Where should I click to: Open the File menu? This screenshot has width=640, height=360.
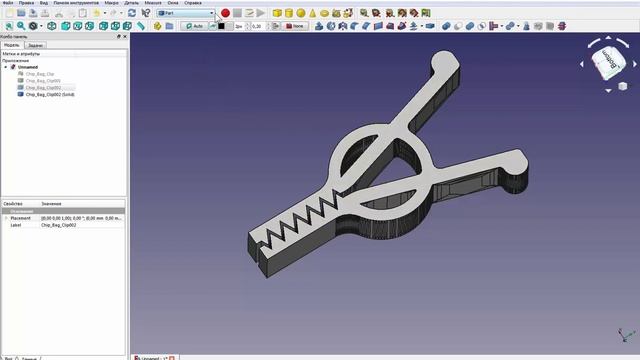click(x=8, y=3)
